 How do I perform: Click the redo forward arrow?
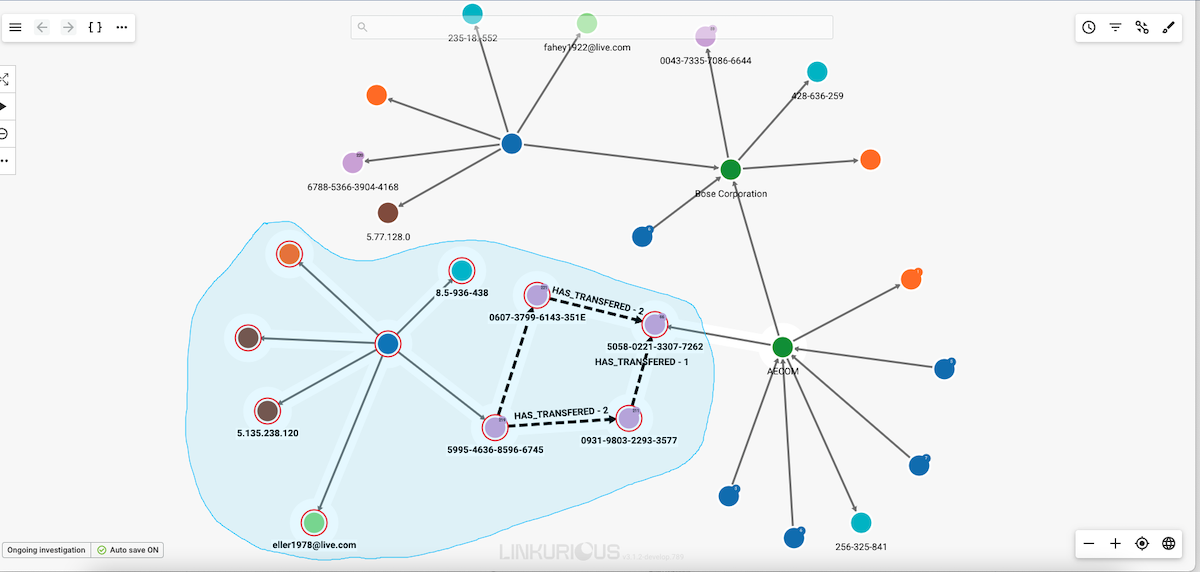pos(68,27)
